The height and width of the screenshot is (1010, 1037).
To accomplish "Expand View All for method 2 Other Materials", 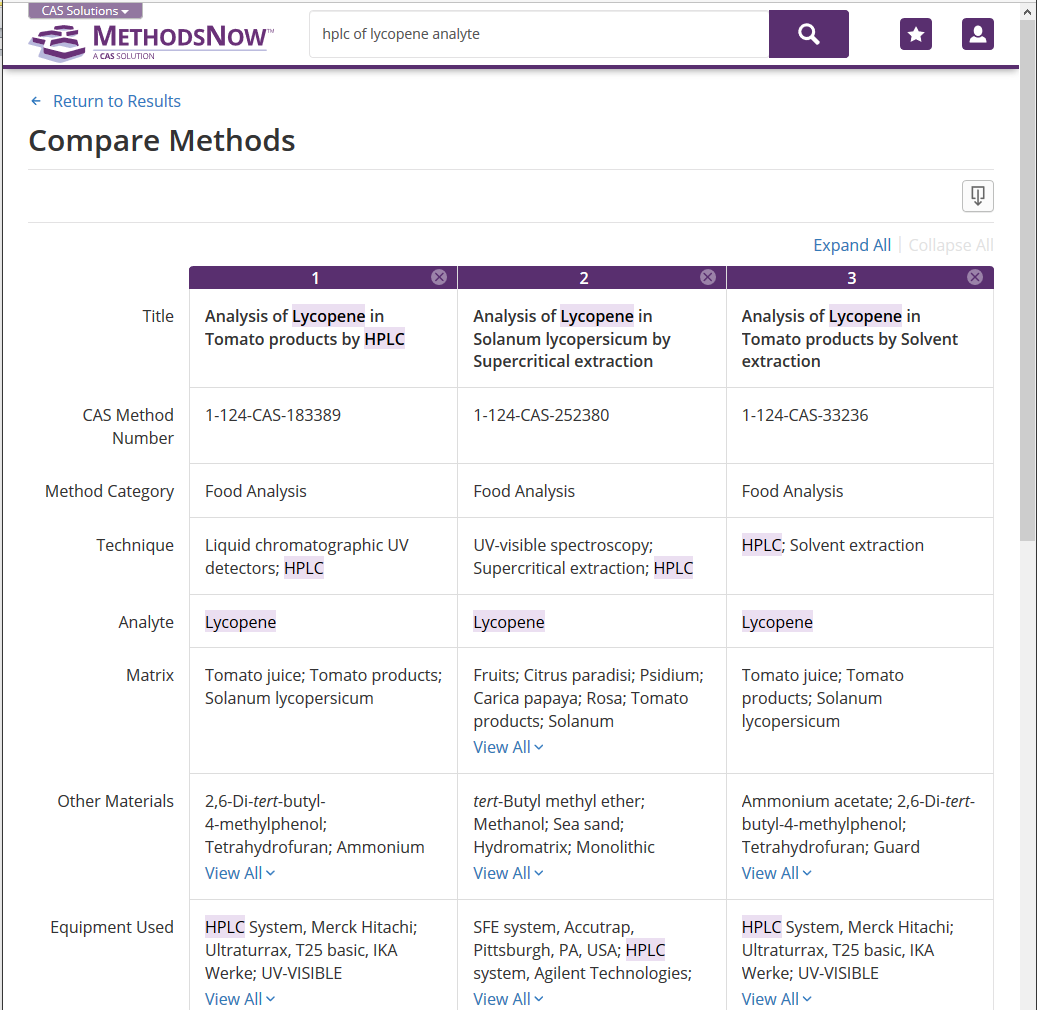I will point(508,873).
